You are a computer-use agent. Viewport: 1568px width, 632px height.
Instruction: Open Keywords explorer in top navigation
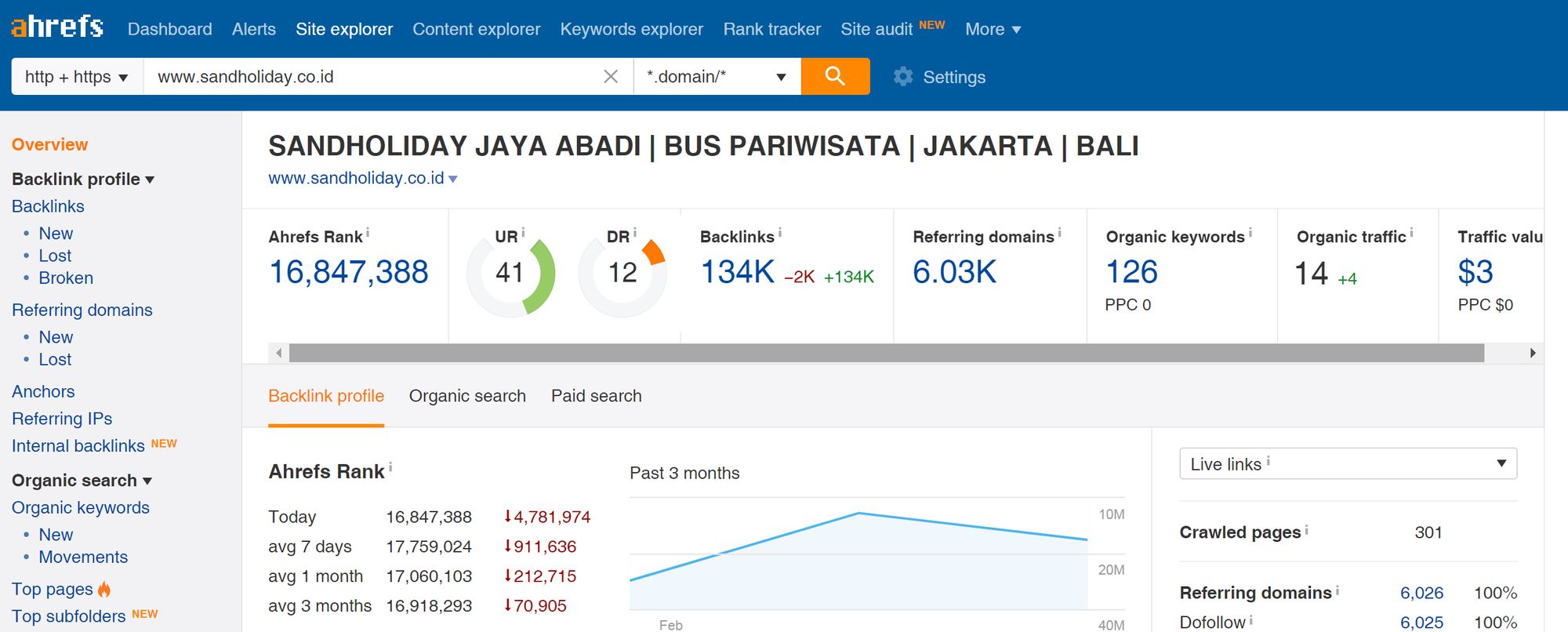click(x=632, y=29)
